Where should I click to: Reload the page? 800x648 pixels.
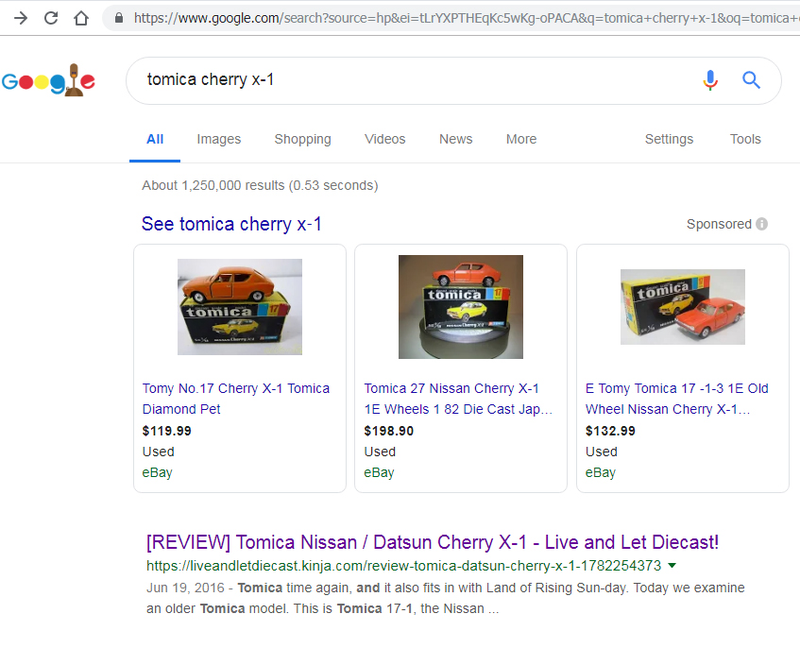(51, 18)
